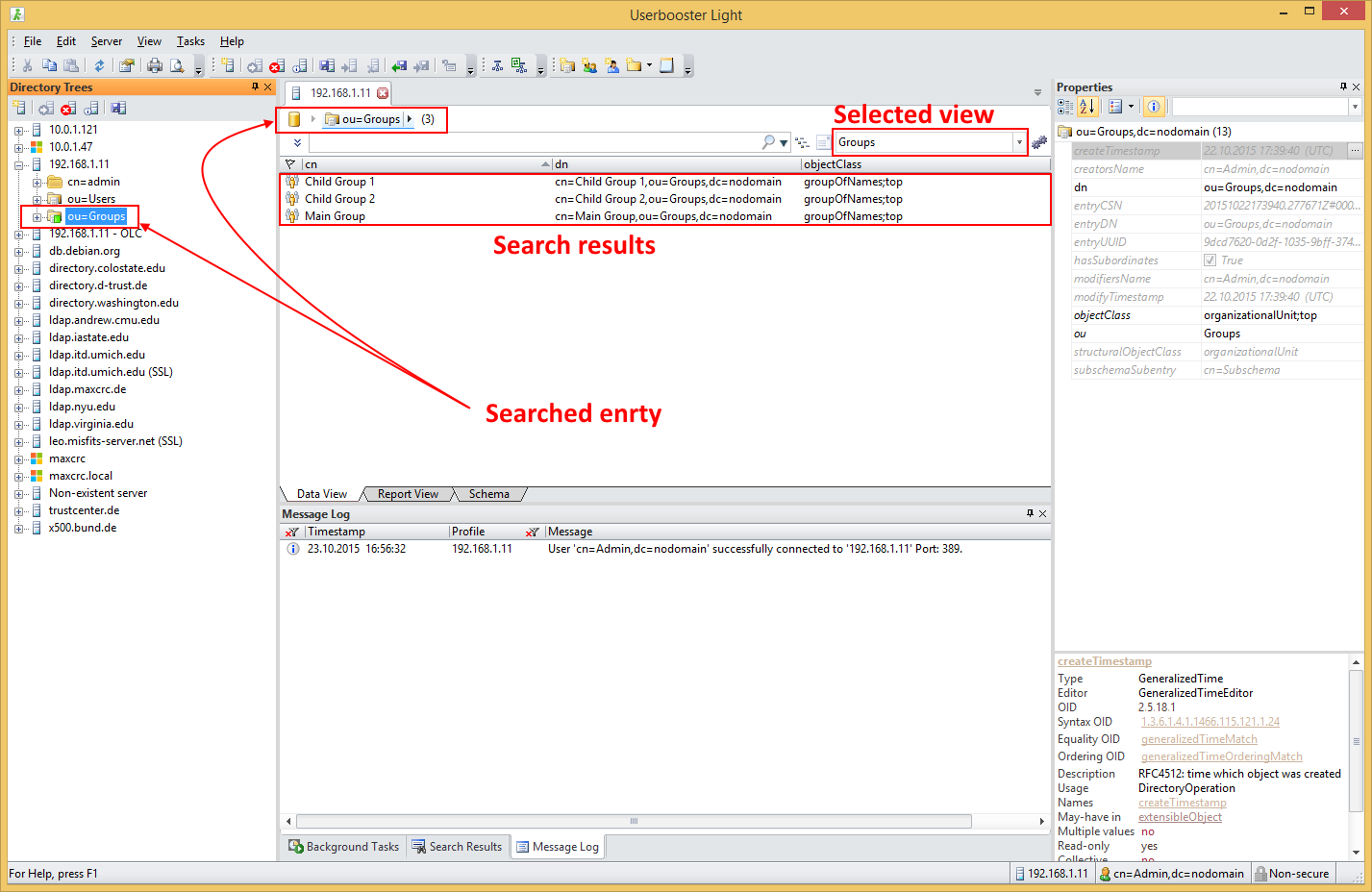Expand the 10.0.1.121 server tree node
Image resolution: width=1372 pixels, height=892 pixels.
18,130
